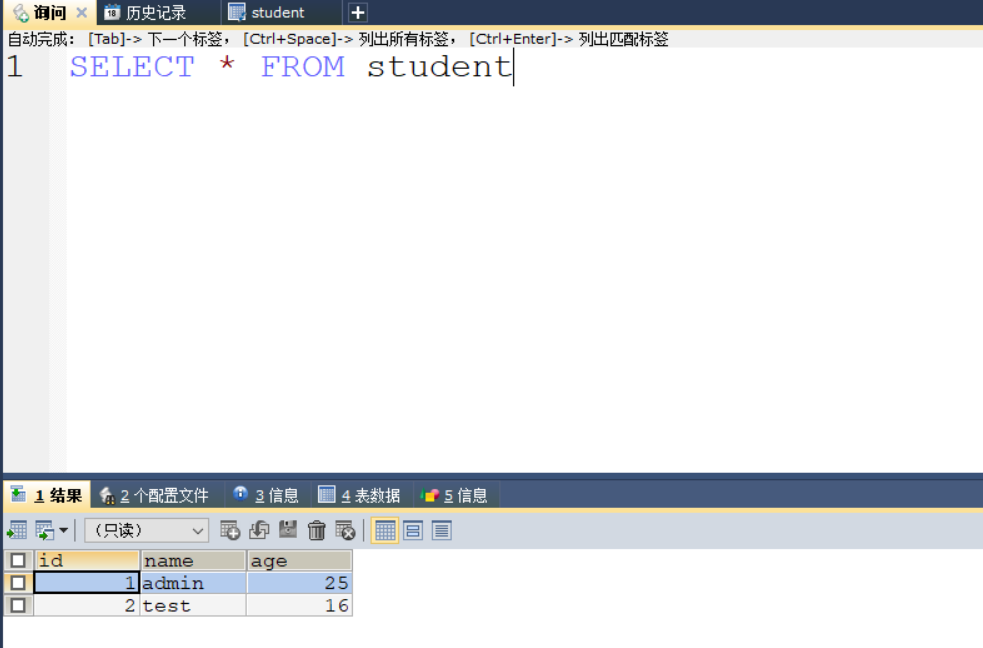The image size is (983, 648).
Task: Toggle the select-all rows checkbox
Action: 18,560
